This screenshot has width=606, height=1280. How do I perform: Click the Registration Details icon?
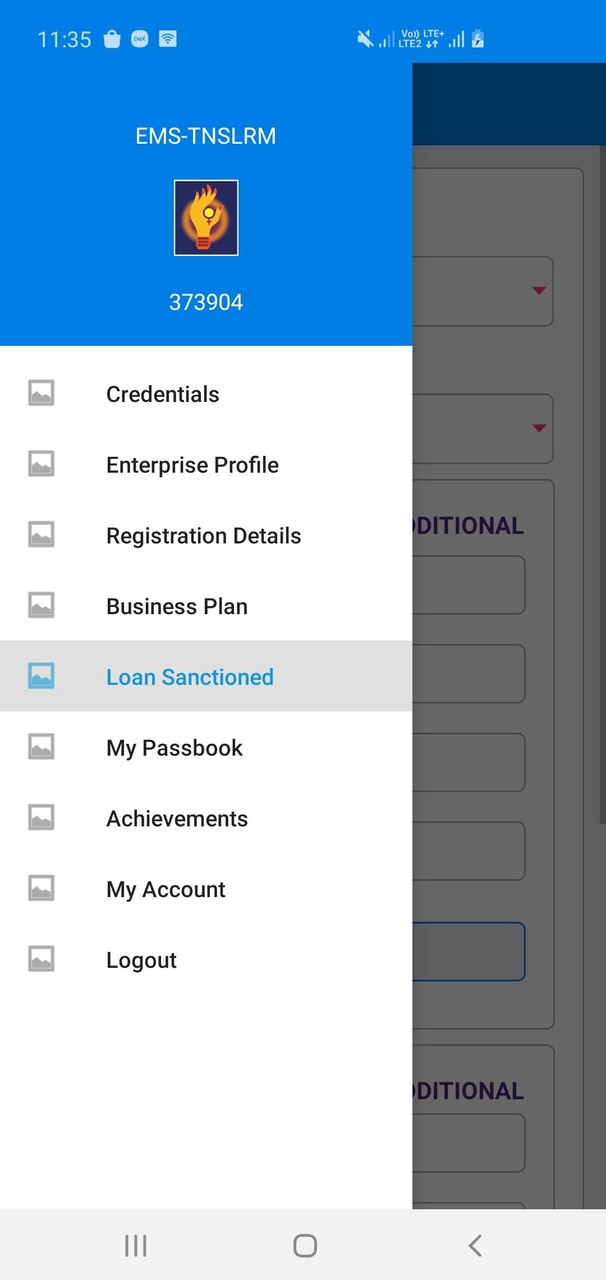(x=41, y=534)
